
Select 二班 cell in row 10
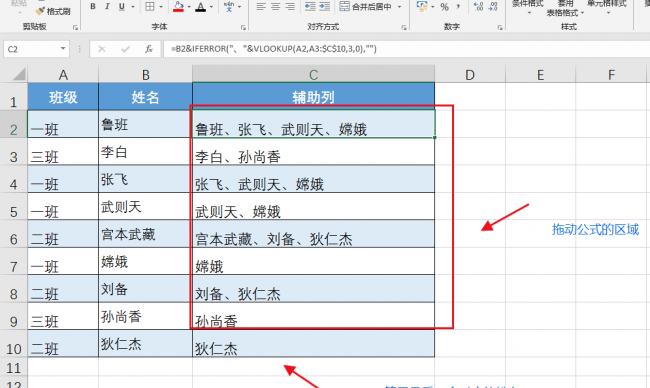[63, 344]
